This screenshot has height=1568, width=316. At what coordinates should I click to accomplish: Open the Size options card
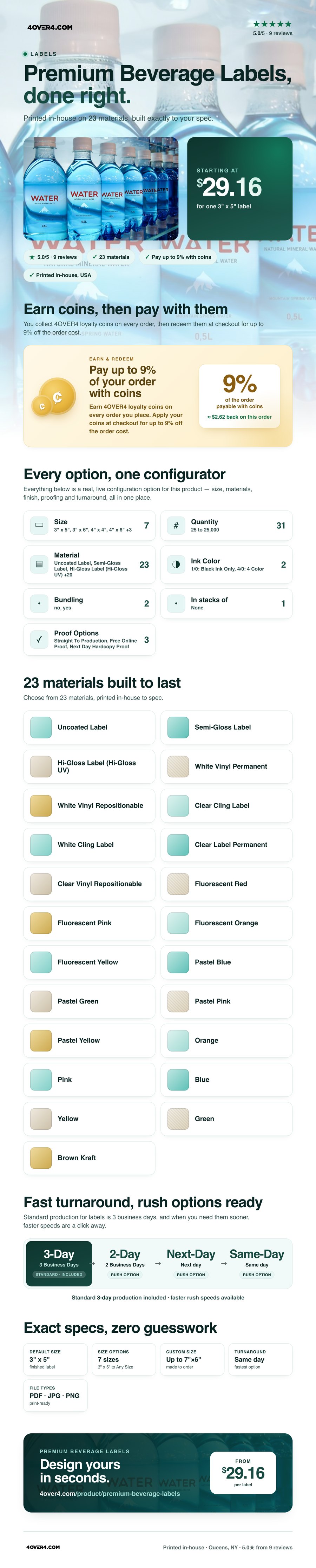point(90,525)
